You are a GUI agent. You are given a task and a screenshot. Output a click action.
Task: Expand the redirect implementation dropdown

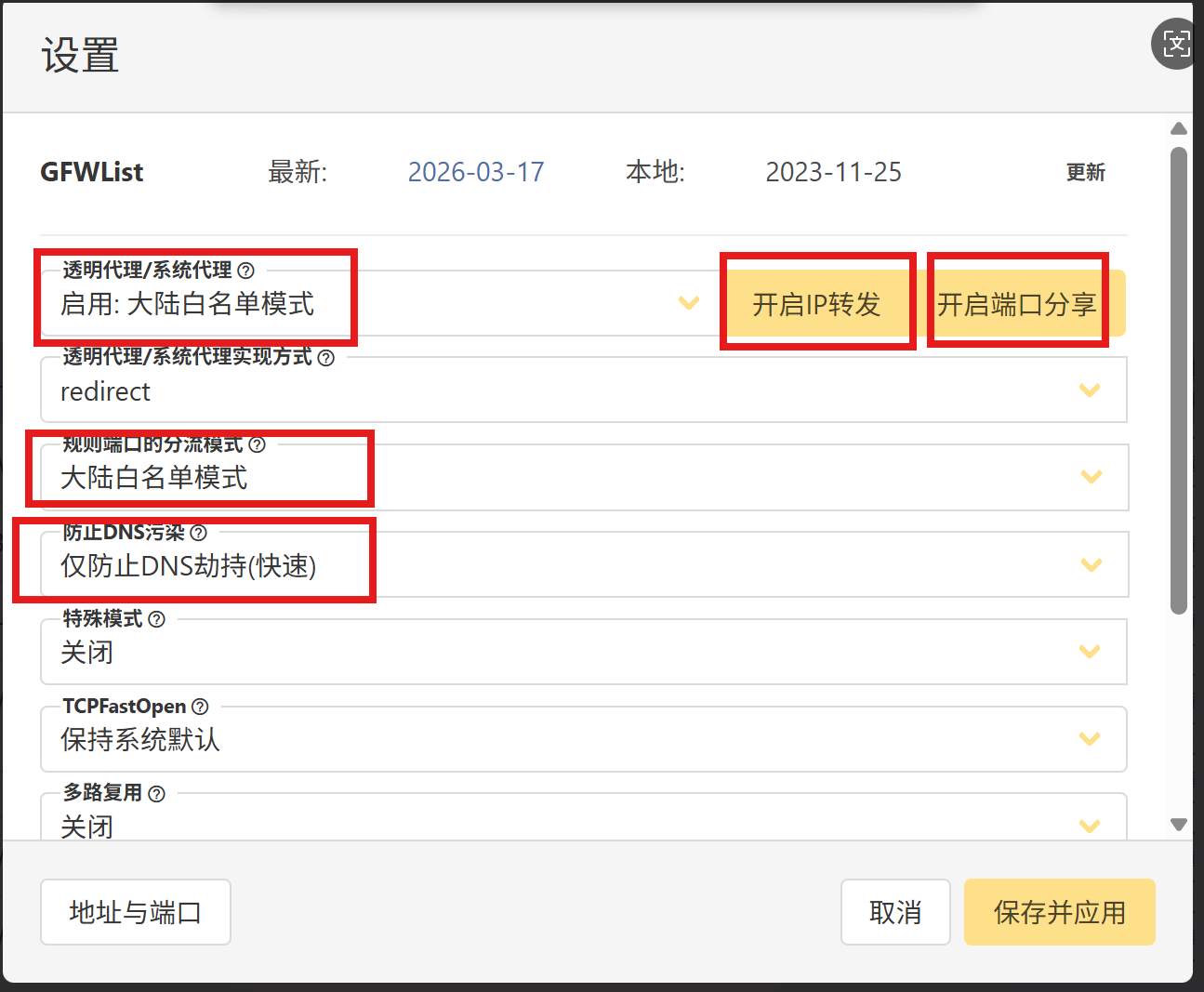coord(583,391)
